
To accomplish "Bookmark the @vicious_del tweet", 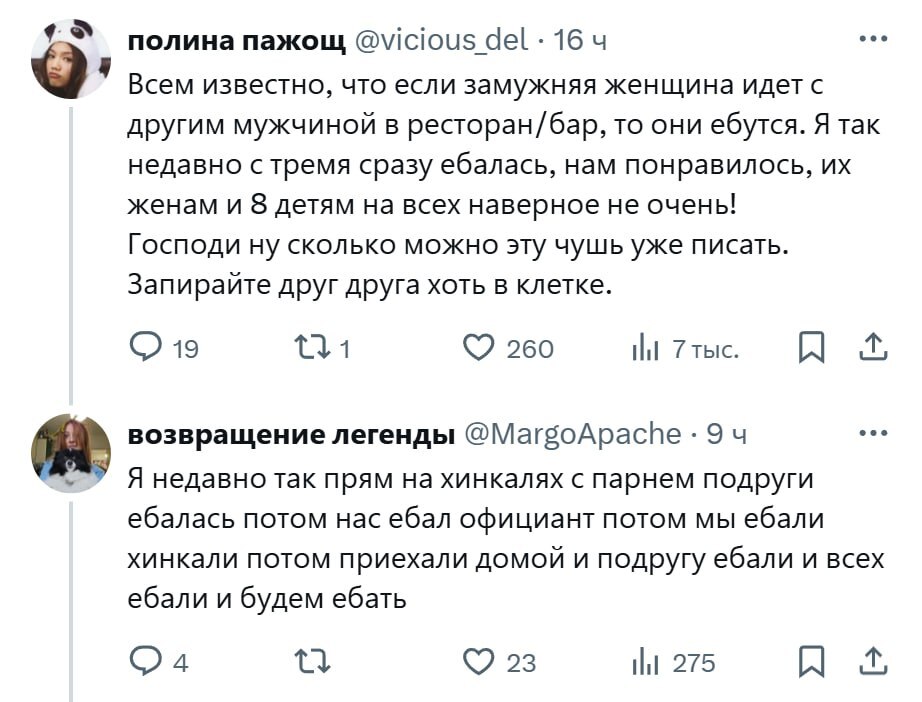I will click(811, 348).
